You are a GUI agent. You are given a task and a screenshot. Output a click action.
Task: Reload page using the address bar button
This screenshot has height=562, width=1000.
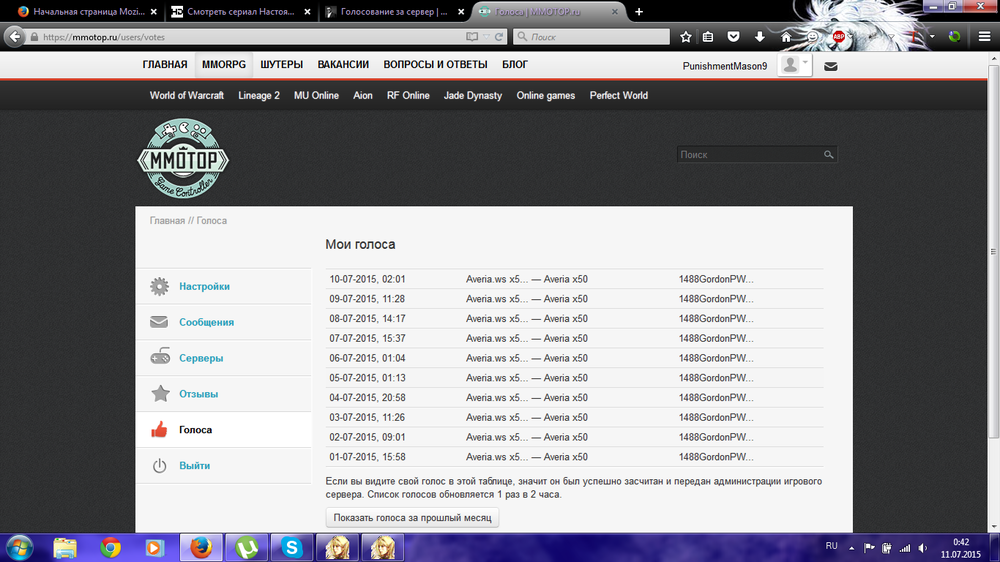[499, 37]
